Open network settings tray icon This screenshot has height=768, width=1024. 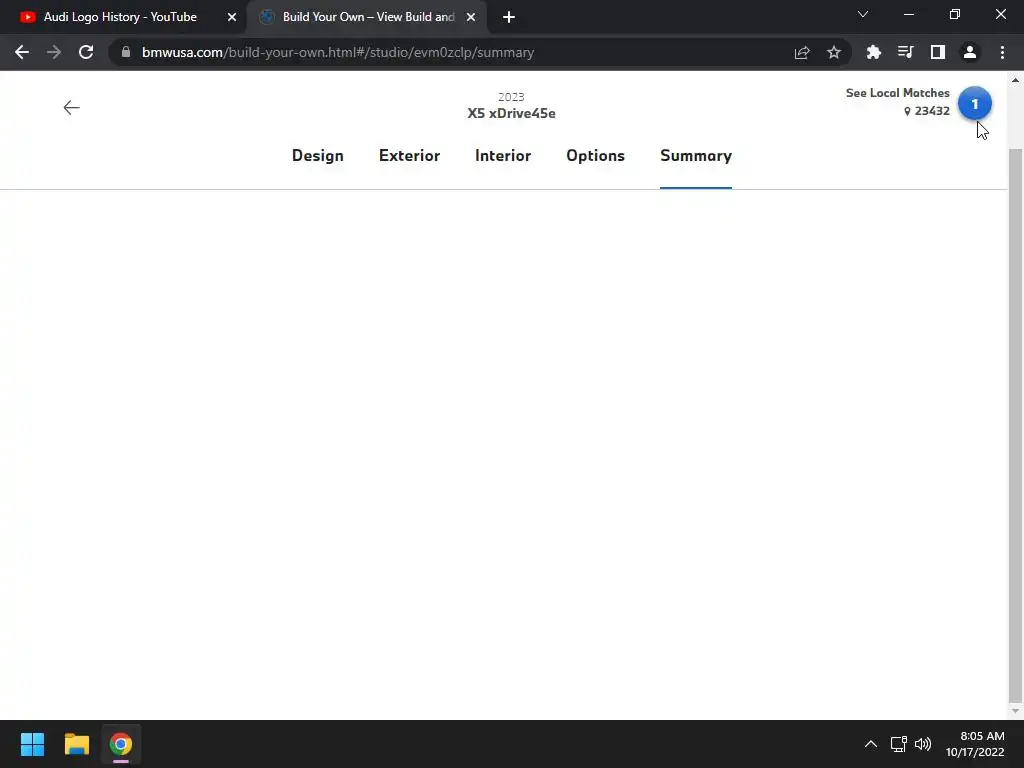click(x=899, y=744)
